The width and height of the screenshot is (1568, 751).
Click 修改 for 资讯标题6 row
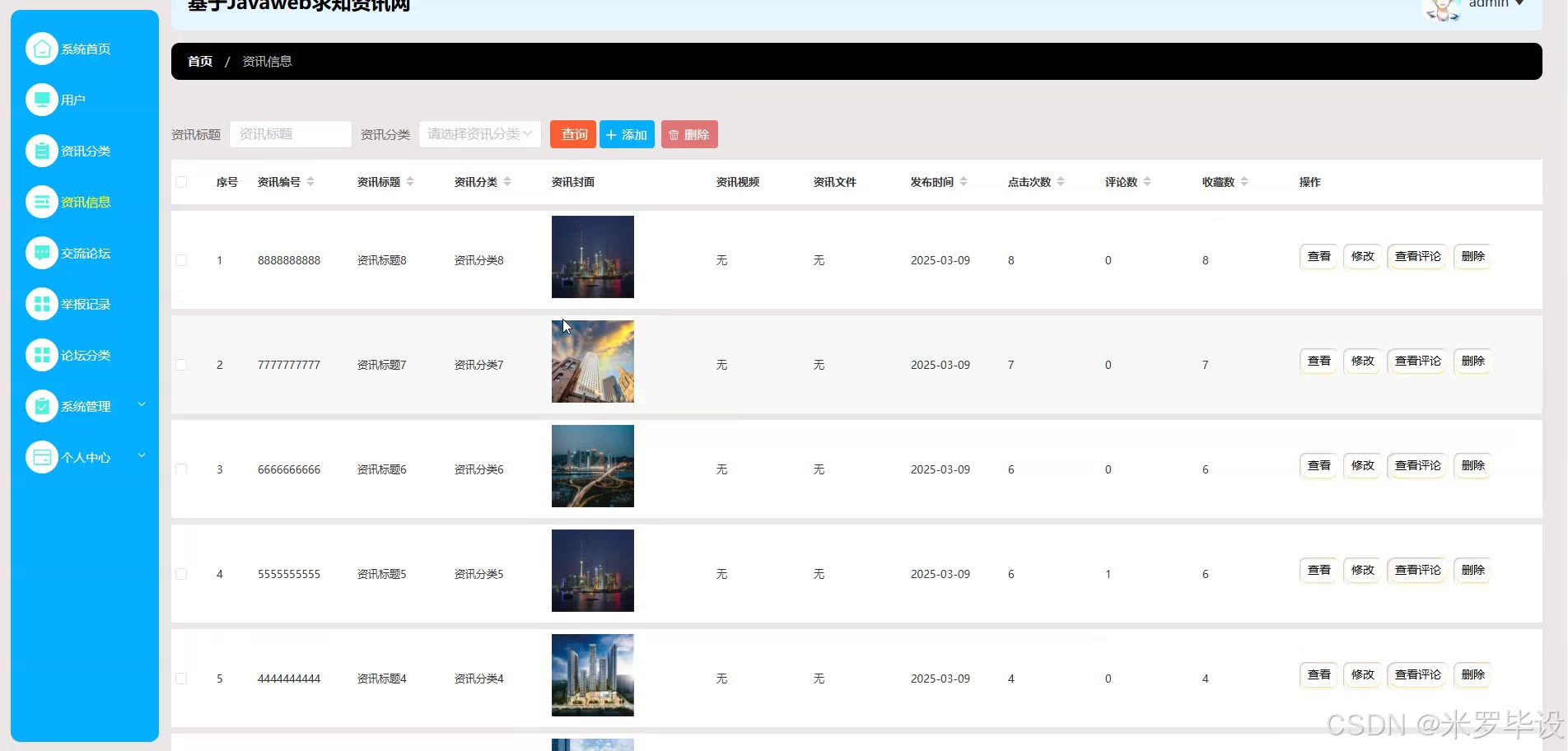(1362, 466)
